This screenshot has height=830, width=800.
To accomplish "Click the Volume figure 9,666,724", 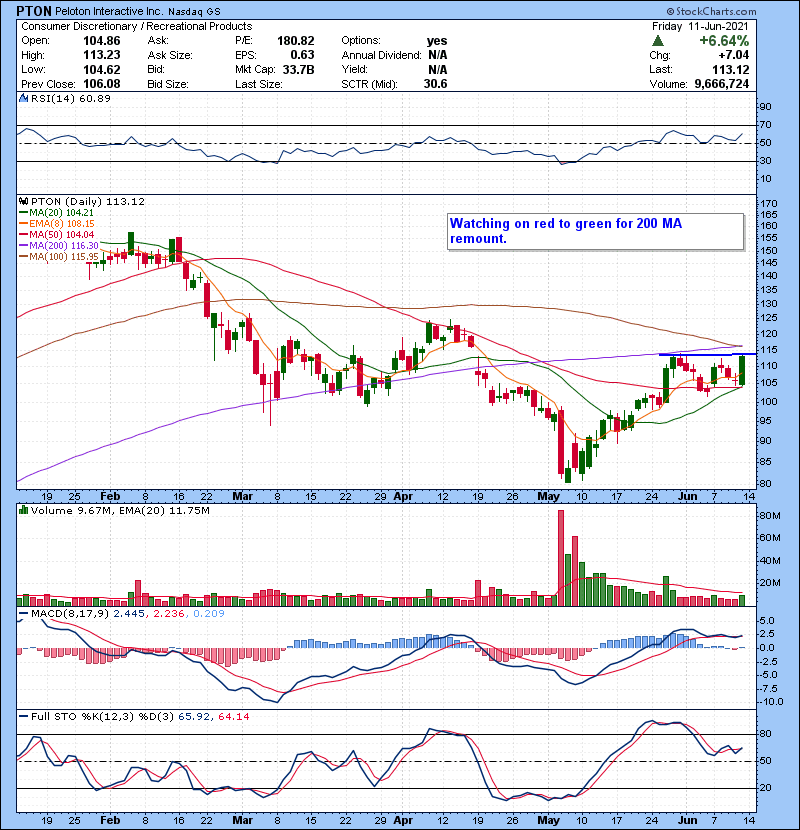I will [x=722, y=84].
